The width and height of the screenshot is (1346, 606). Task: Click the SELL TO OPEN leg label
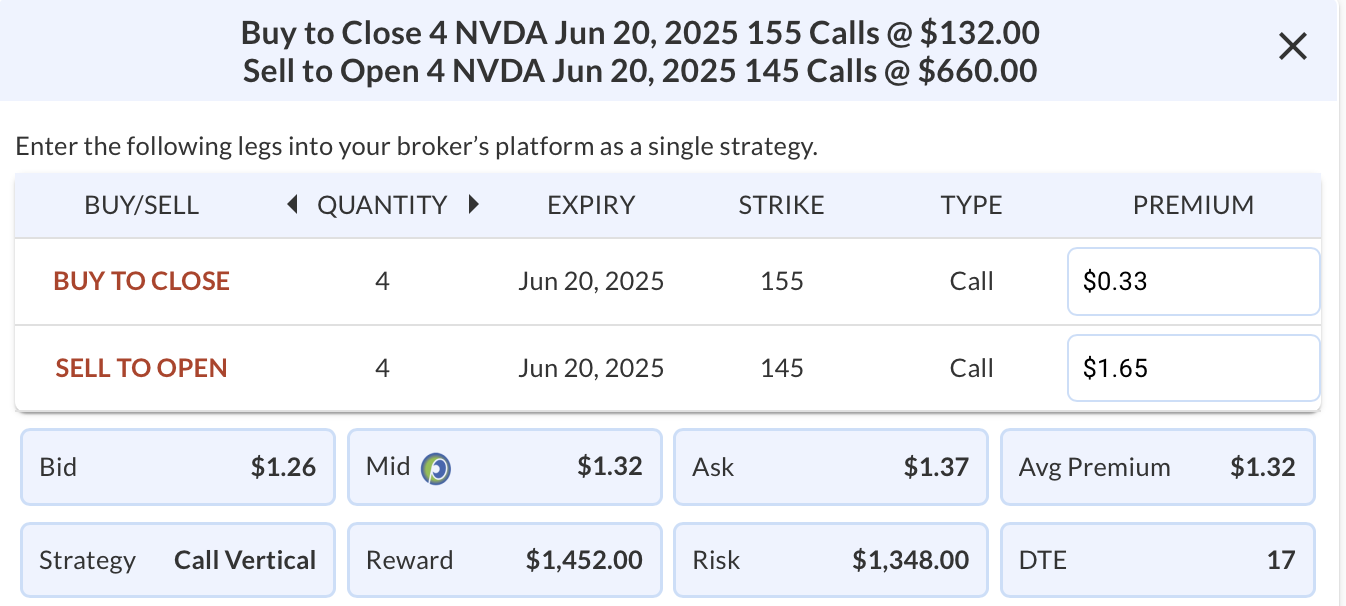tap(142, 368)
